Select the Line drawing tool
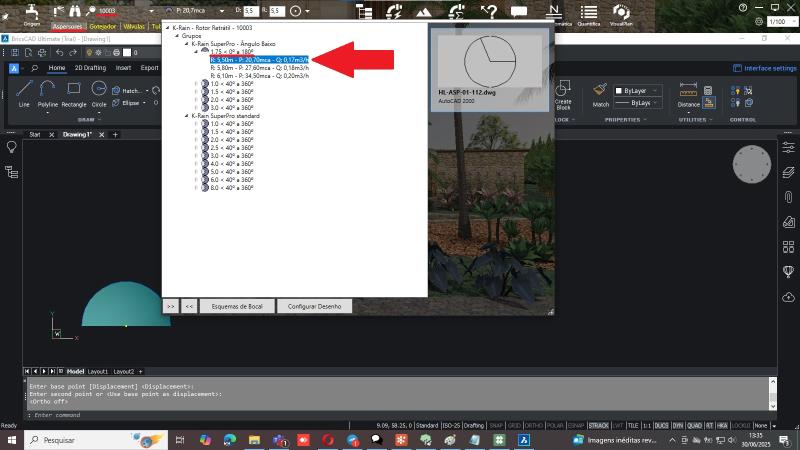This screenshot has width=800, height=450. (x=24, y=92)
